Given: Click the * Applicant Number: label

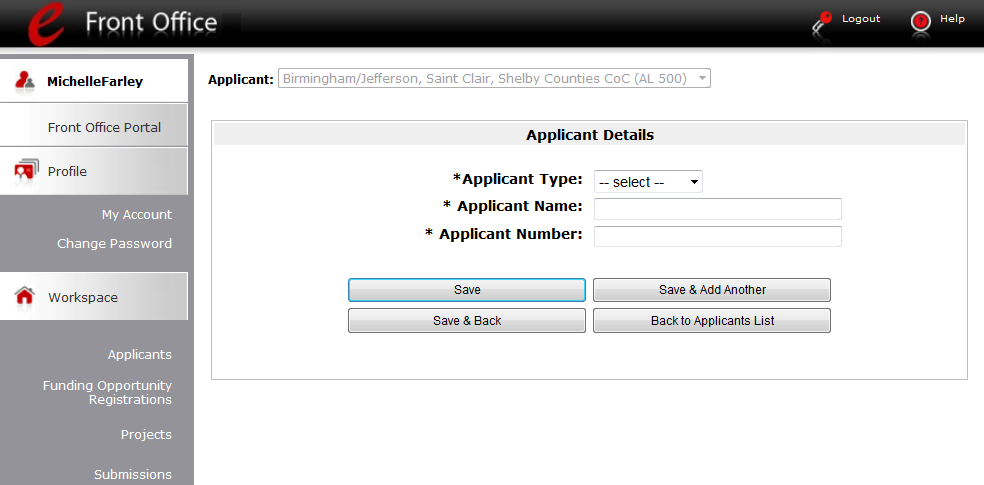Looking at the screenshot, I should point(504,234).
